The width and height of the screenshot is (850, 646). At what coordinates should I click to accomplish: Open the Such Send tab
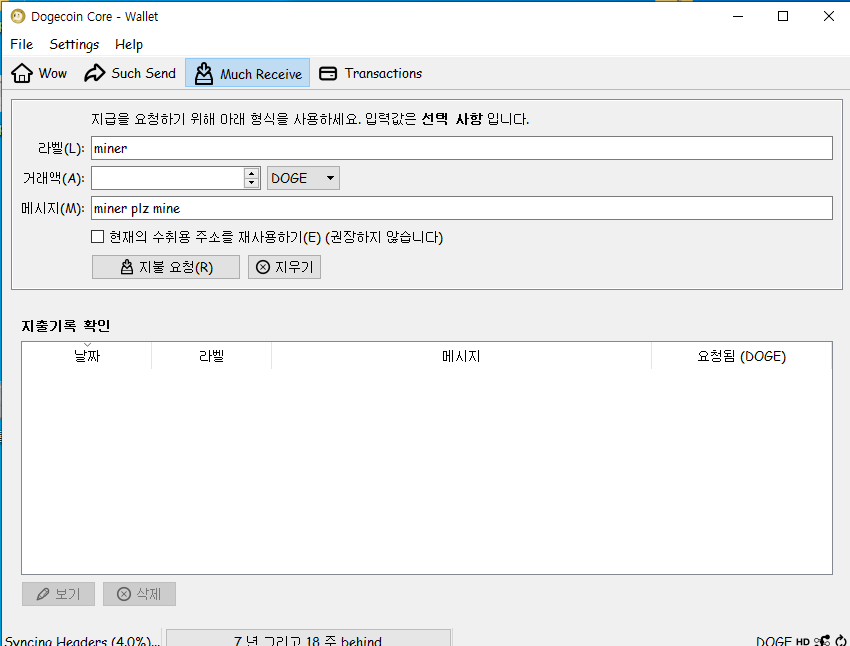point(130,73)
